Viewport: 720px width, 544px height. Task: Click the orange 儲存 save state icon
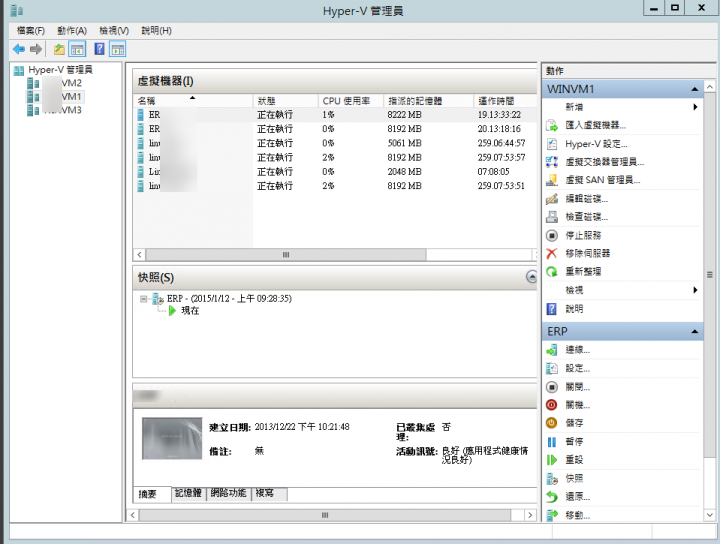tap(551, 423)
